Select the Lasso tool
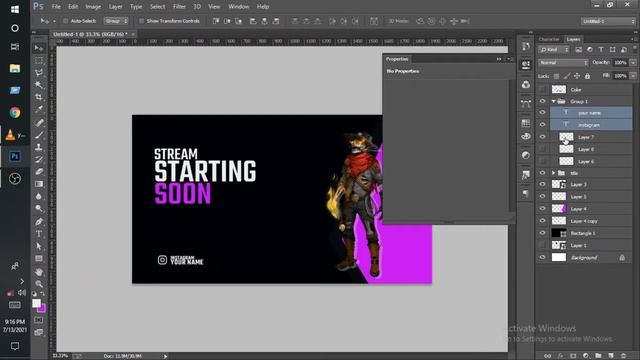Image resolution: width=640 pixels, height=360 pixels. (39, 73)
